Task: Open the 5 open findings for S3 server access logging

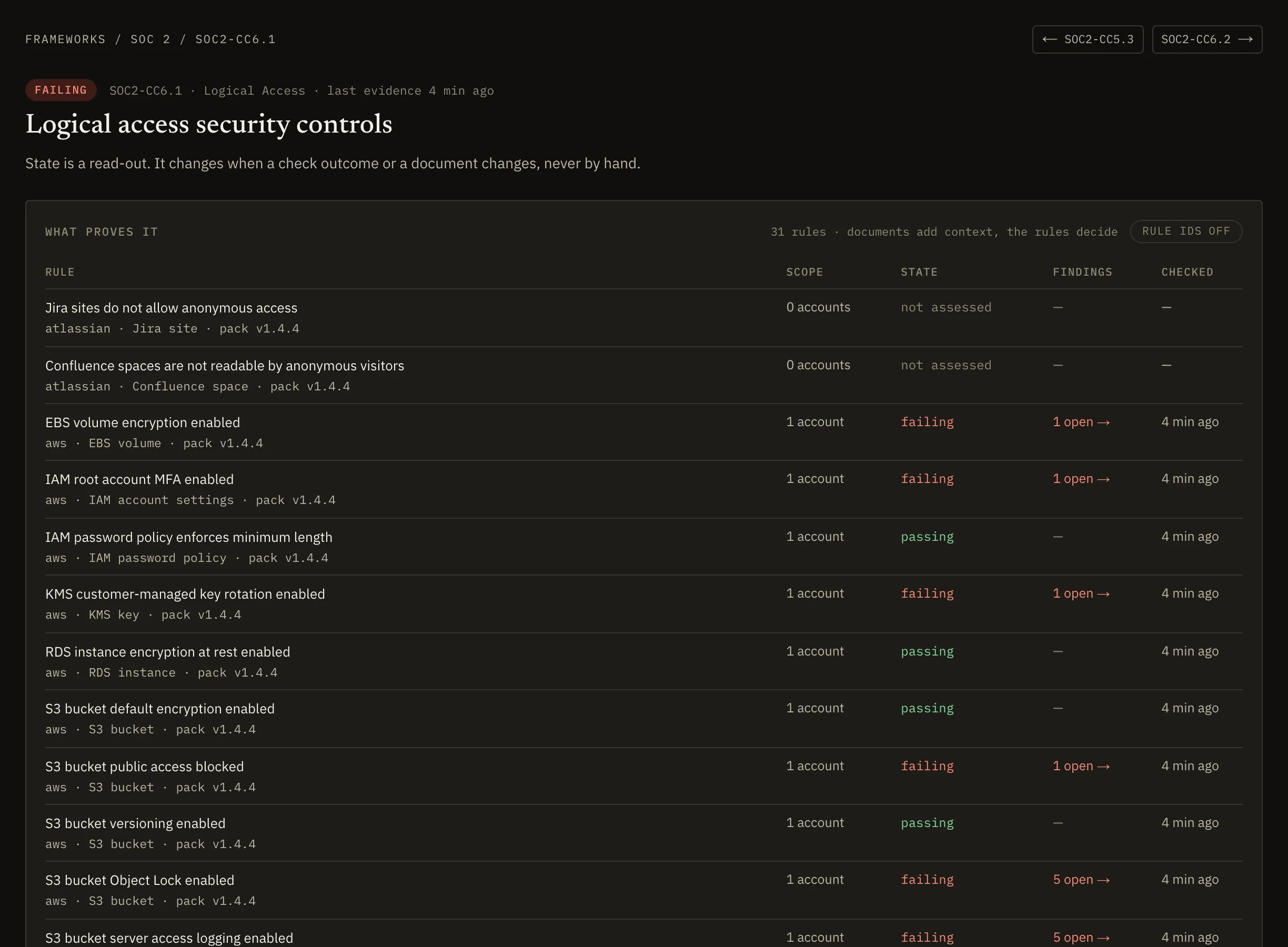Action: click(x=1081, y=937)
